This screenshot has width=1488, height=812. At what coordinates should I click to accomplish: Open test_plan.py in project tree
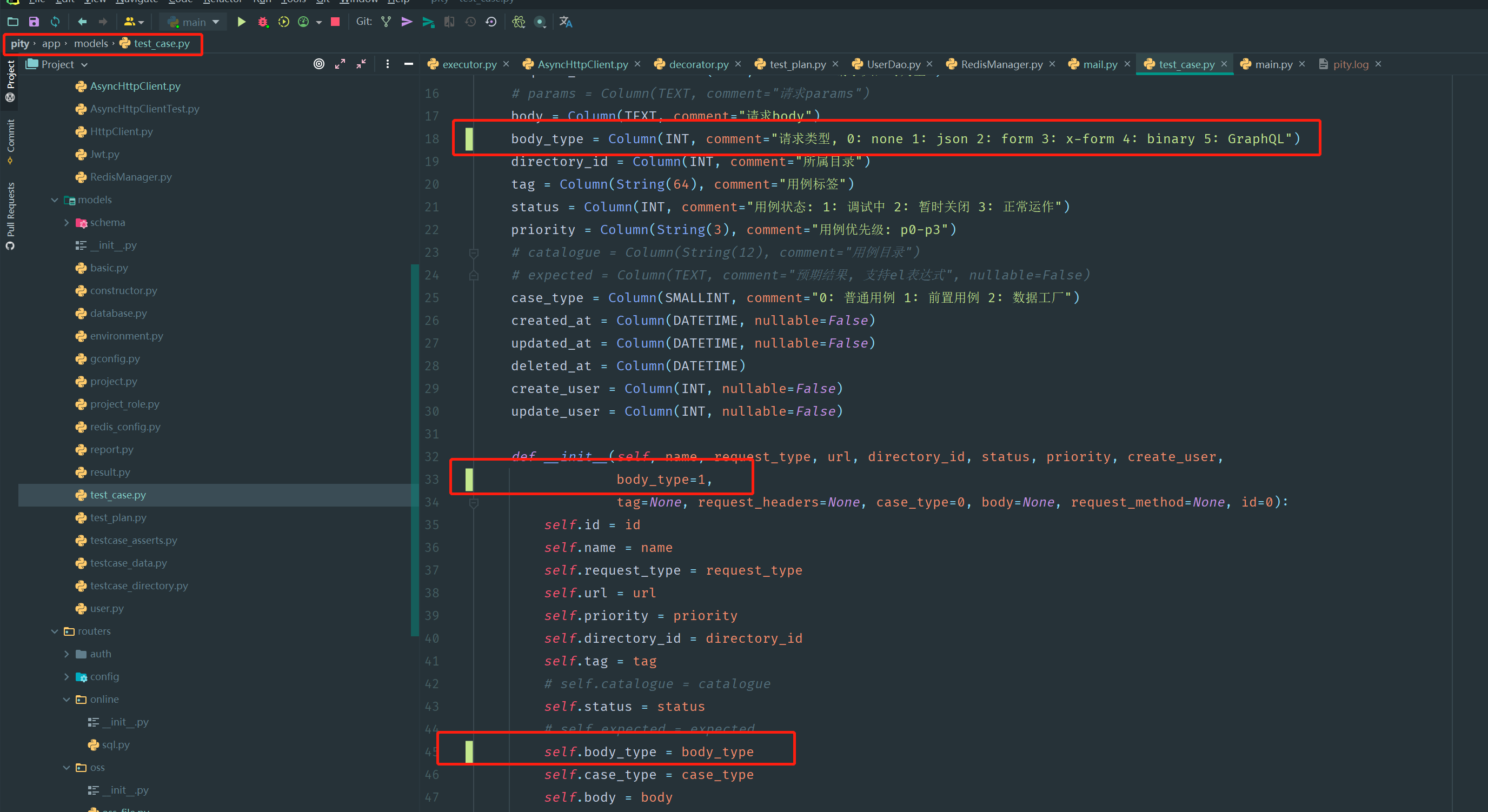click(118, 517)
